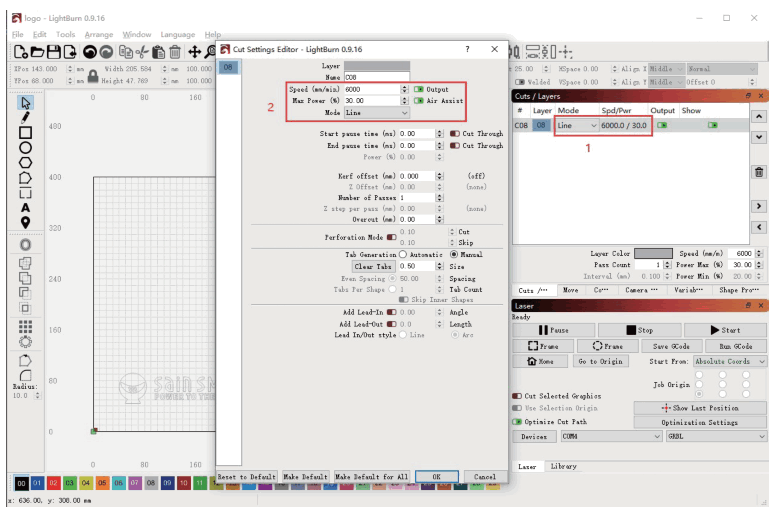
Task: Click the Paste clipboard icon
Action: click(158, 52)
